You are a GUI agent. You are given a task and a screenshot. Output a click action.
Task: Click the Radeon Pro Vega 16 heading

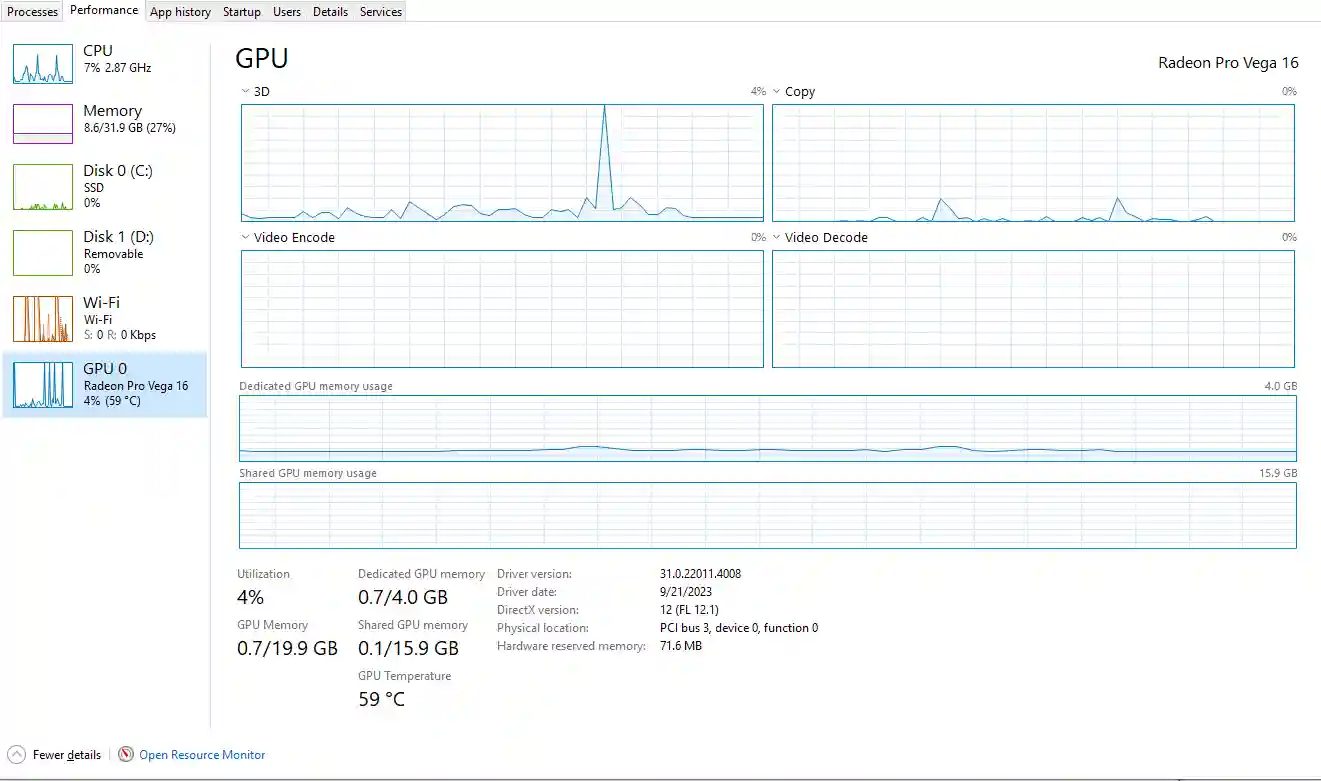[1228, 62]
